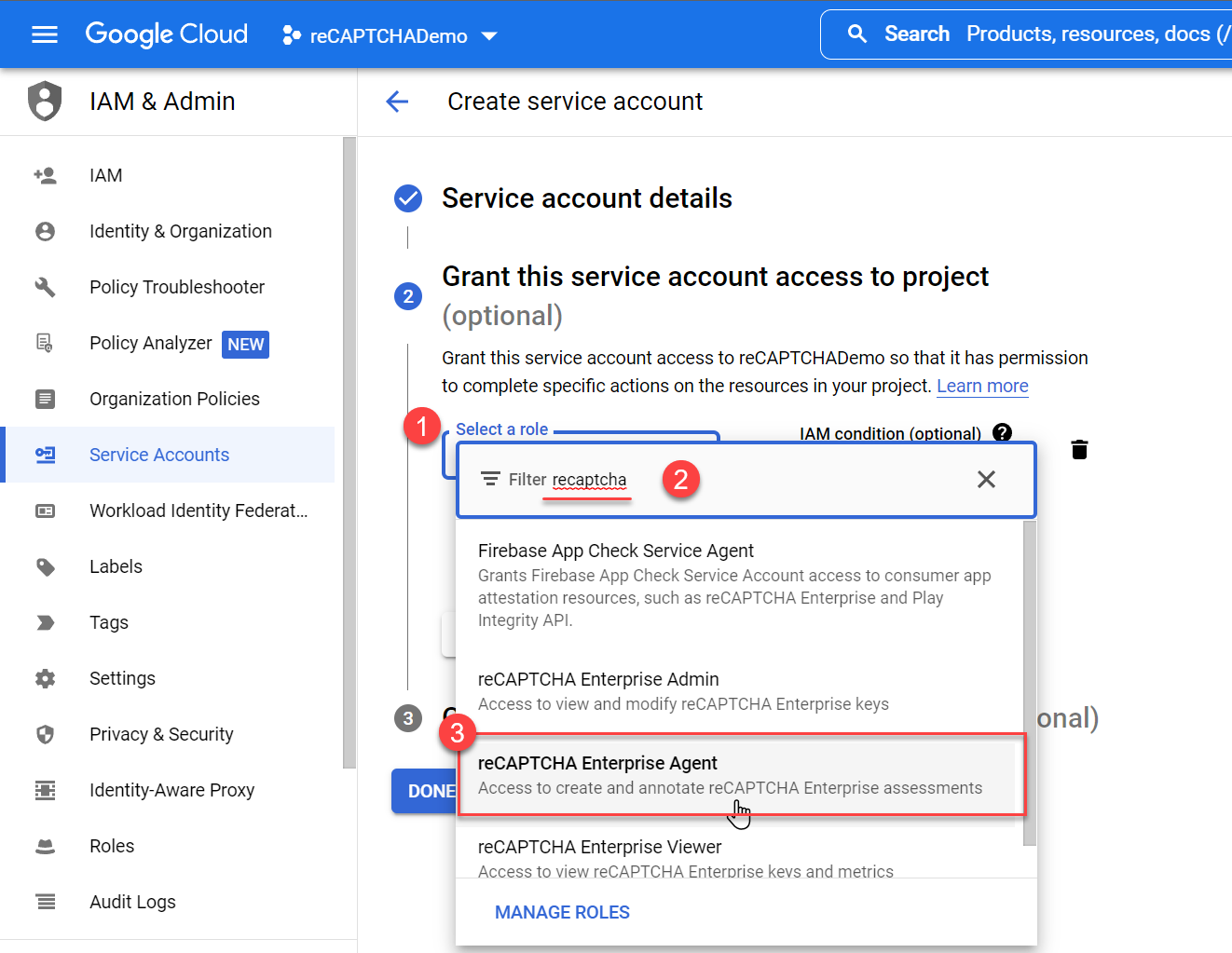The height and width of the screenshot is (953, 1232).
Task: Click the role filter text field
Action: 746,480
